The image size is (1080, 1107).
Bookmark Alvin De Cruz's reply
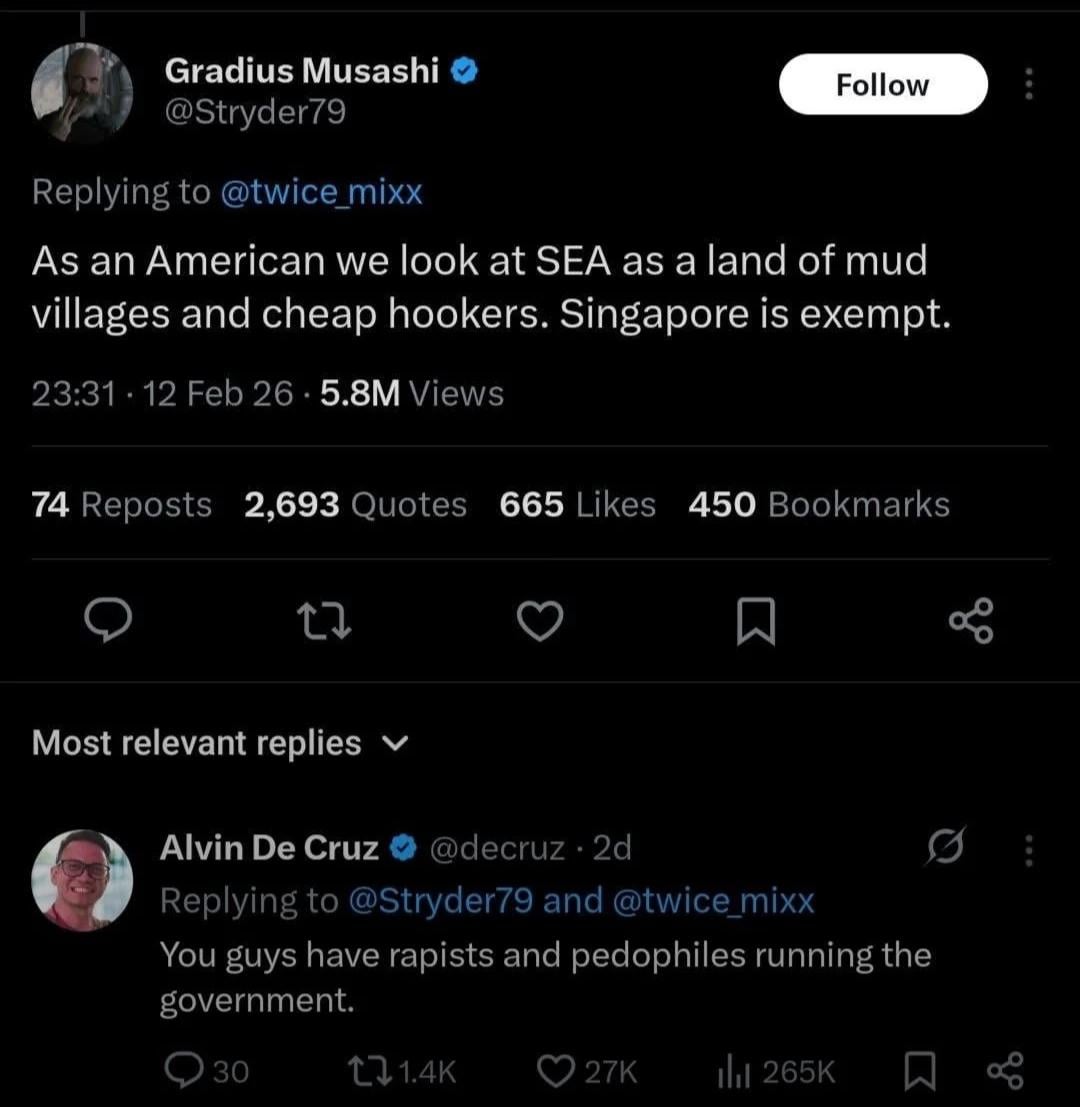pos(916,1071)
